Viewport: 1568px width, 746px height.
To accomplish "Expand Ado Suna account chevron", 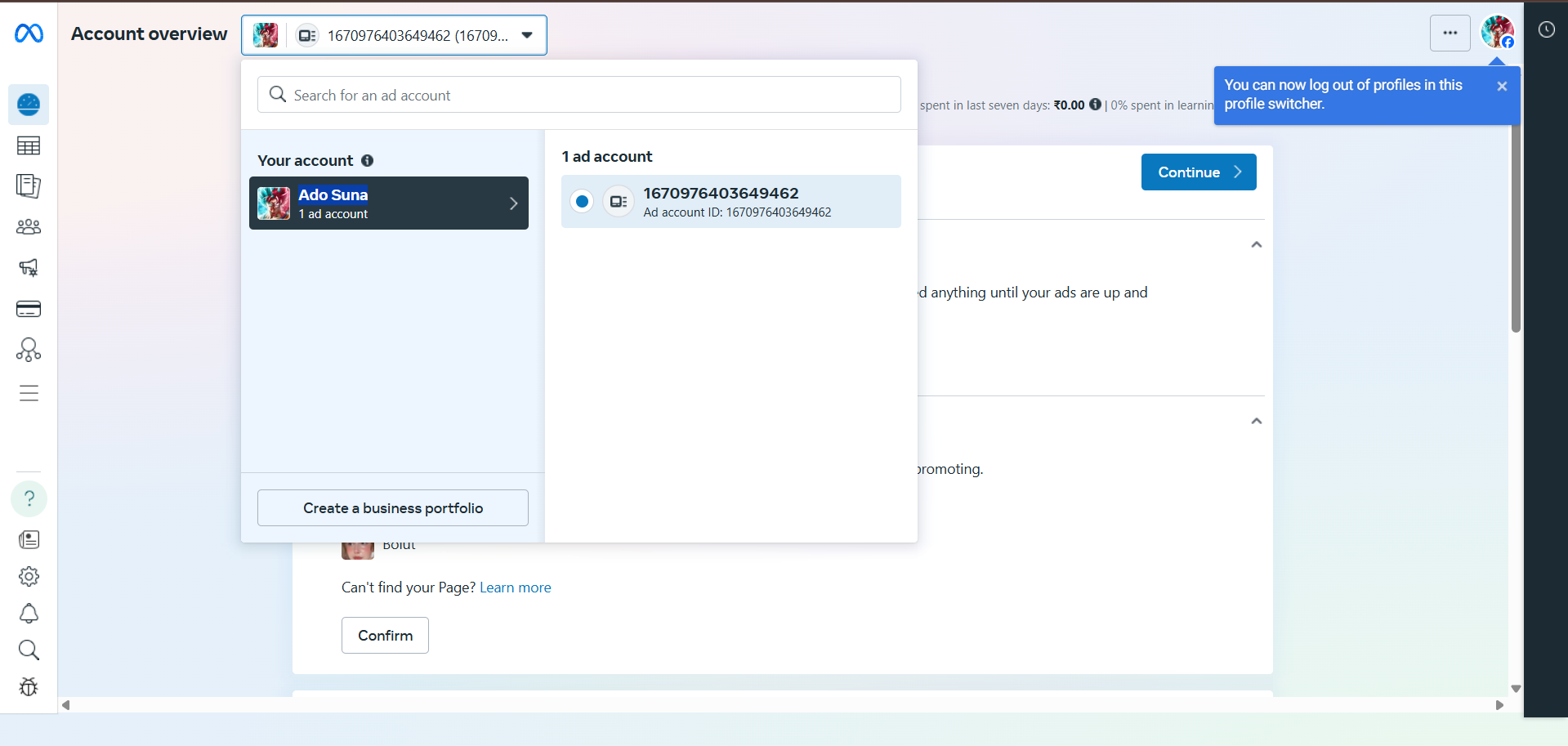I will tap(513, 203).
